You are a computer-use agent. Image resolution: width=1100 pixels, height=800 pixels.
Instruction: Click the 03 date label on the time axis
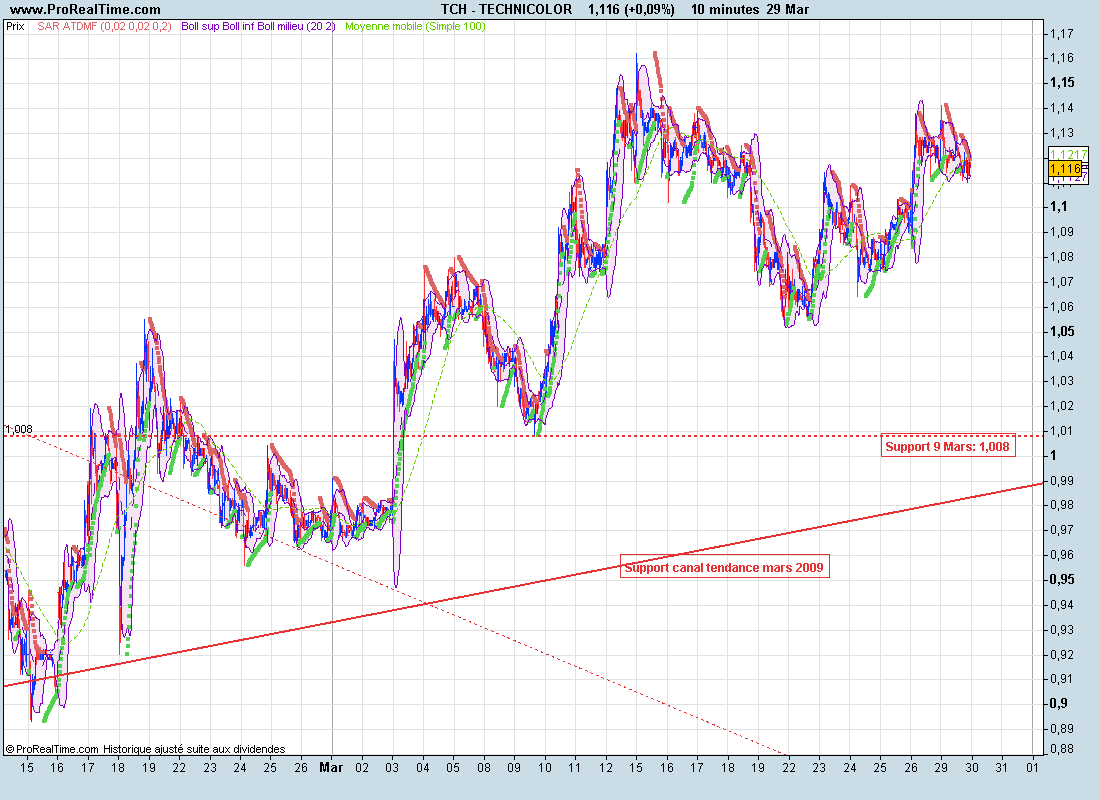click(392, 768)
